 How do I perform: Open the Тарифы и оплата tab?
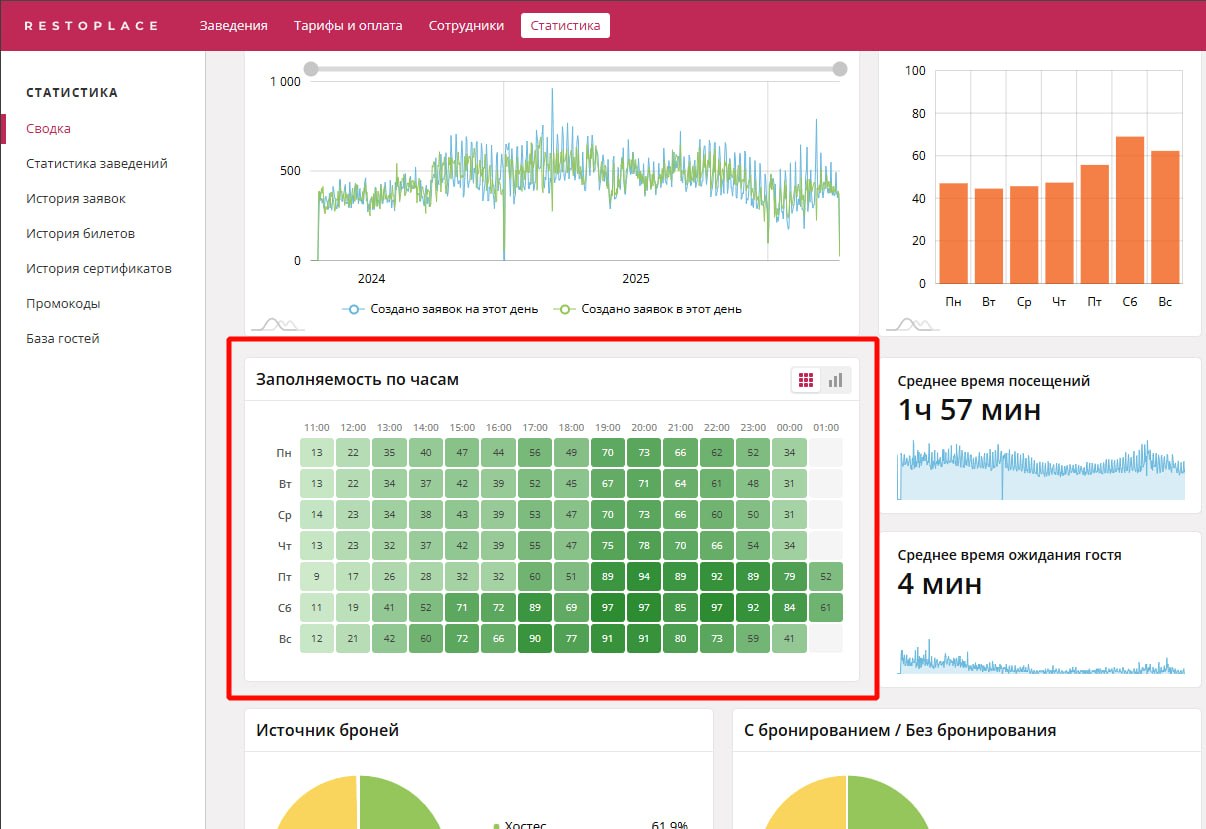click(348, 25)
